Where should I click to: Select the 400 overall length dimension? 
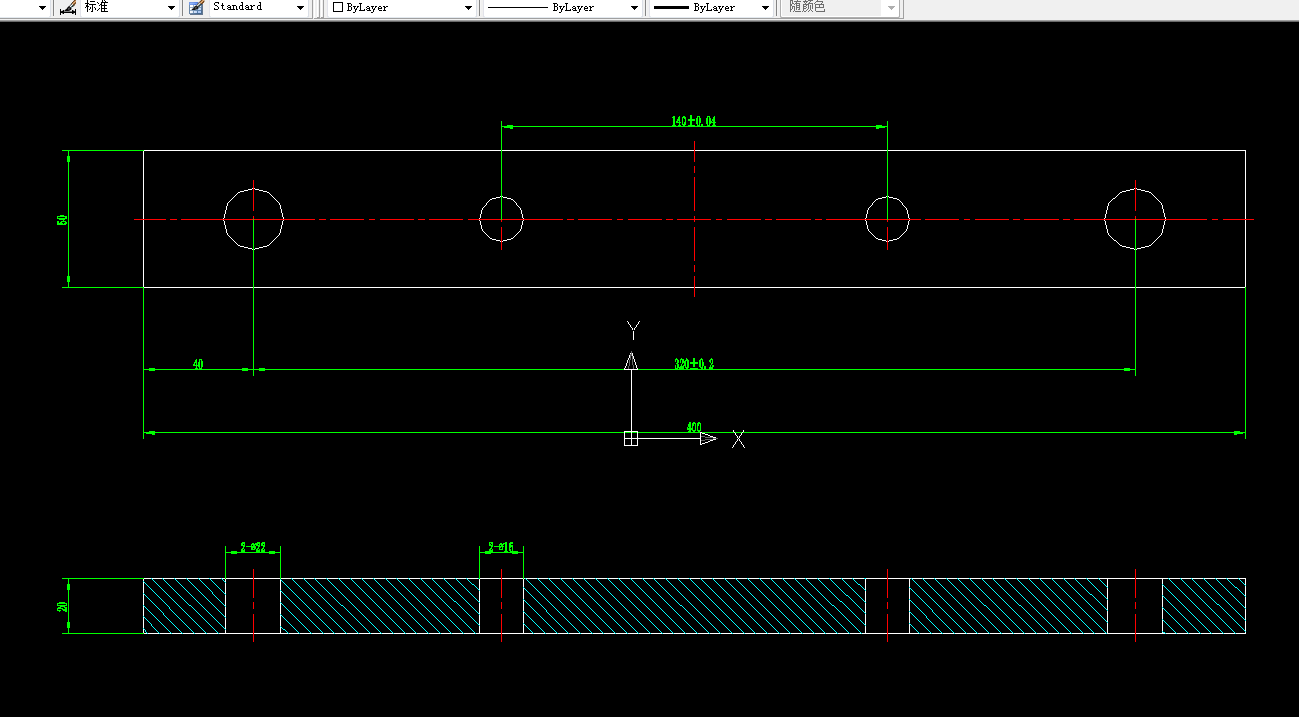[694, 427]
